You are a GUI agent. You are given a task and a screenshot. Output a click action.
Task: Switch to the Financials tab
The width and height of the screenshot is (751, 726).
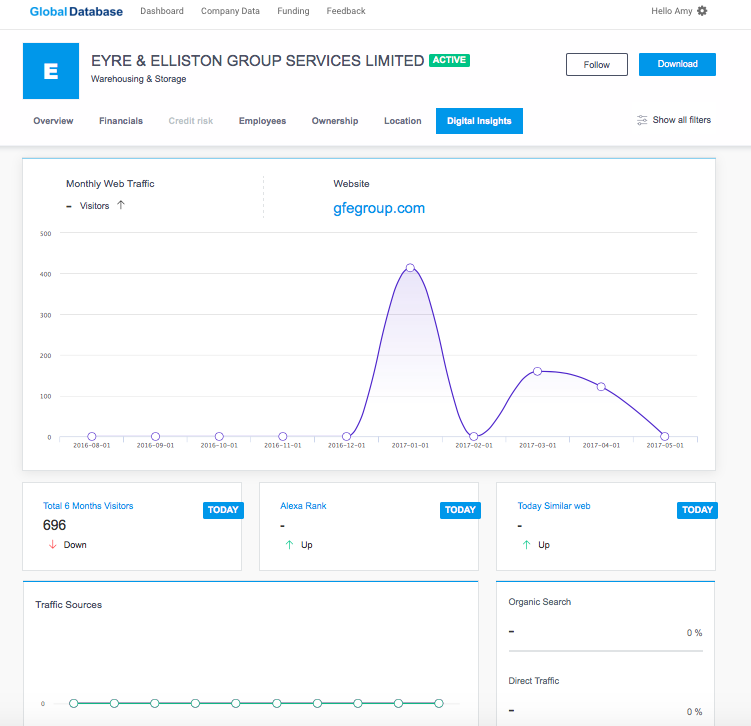point(121,121)
